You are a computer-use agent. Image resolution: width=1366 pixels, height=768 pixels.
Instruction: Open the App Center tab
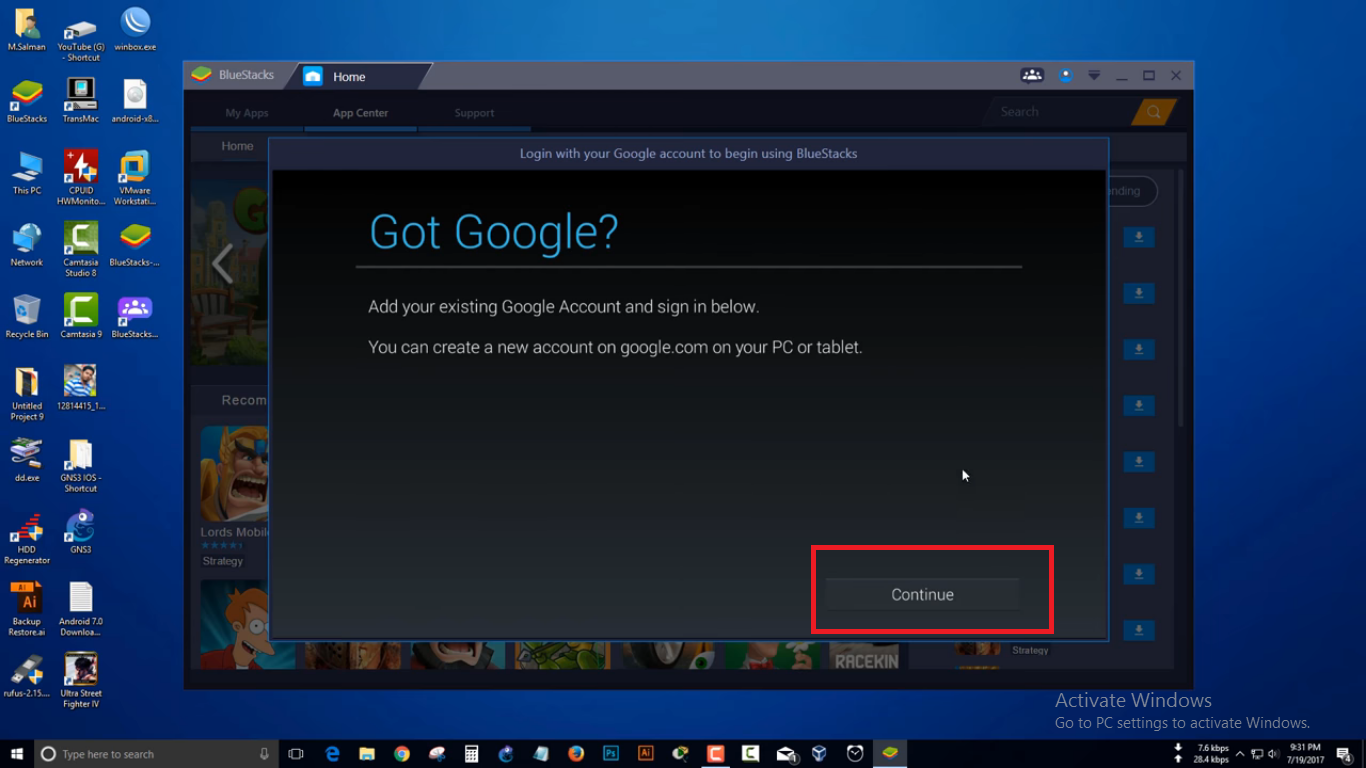click(x=360, y=113)
